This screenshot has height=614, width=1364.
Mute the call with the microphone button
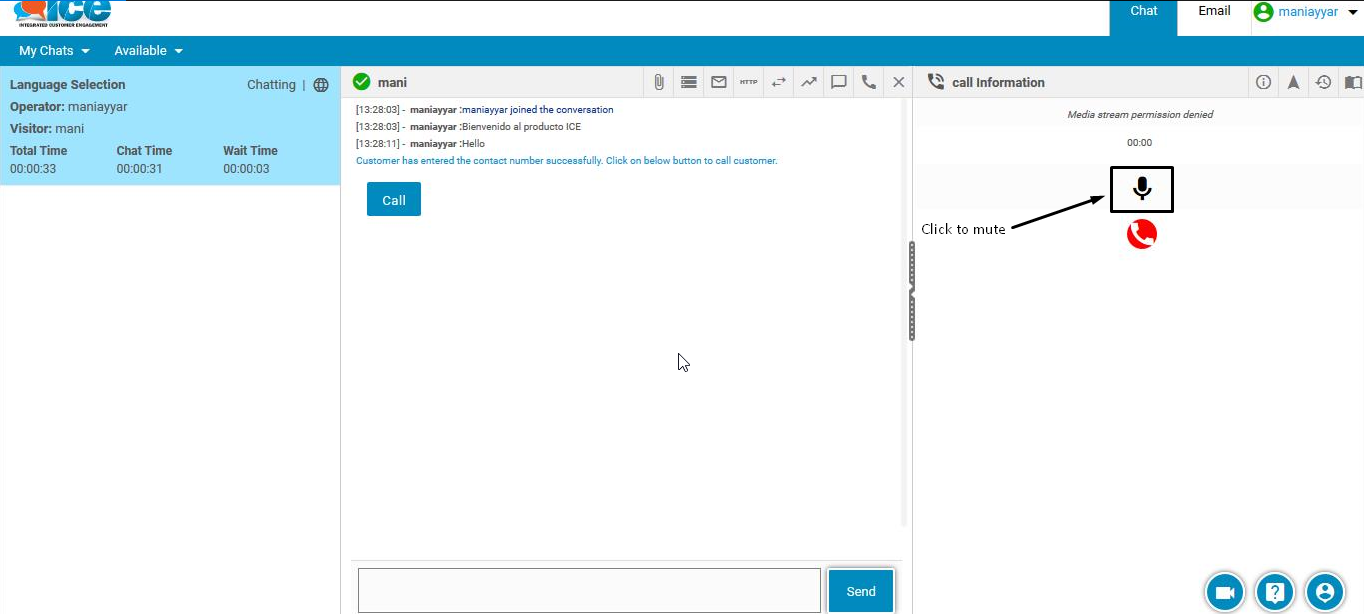(1141, 189)
